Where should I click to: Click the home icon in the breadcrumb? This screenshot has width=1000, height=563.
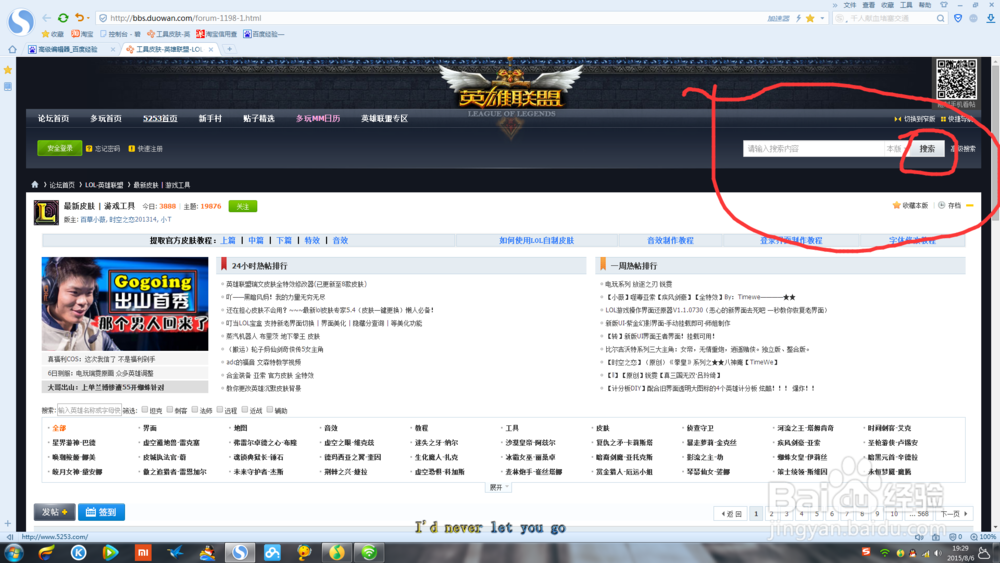coord(34,185)
